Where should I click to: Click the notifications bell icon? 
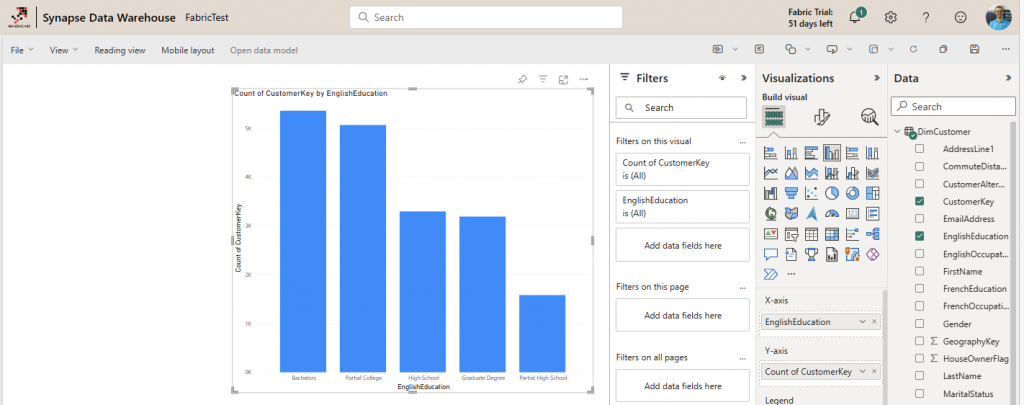[855, 17]
